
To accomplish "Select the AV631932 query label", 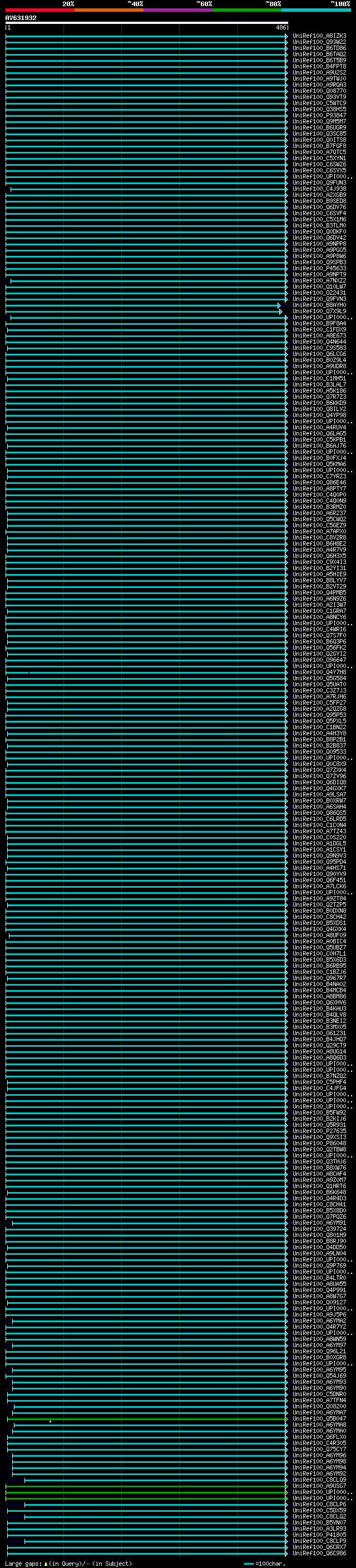I will (x=21, y=18).
